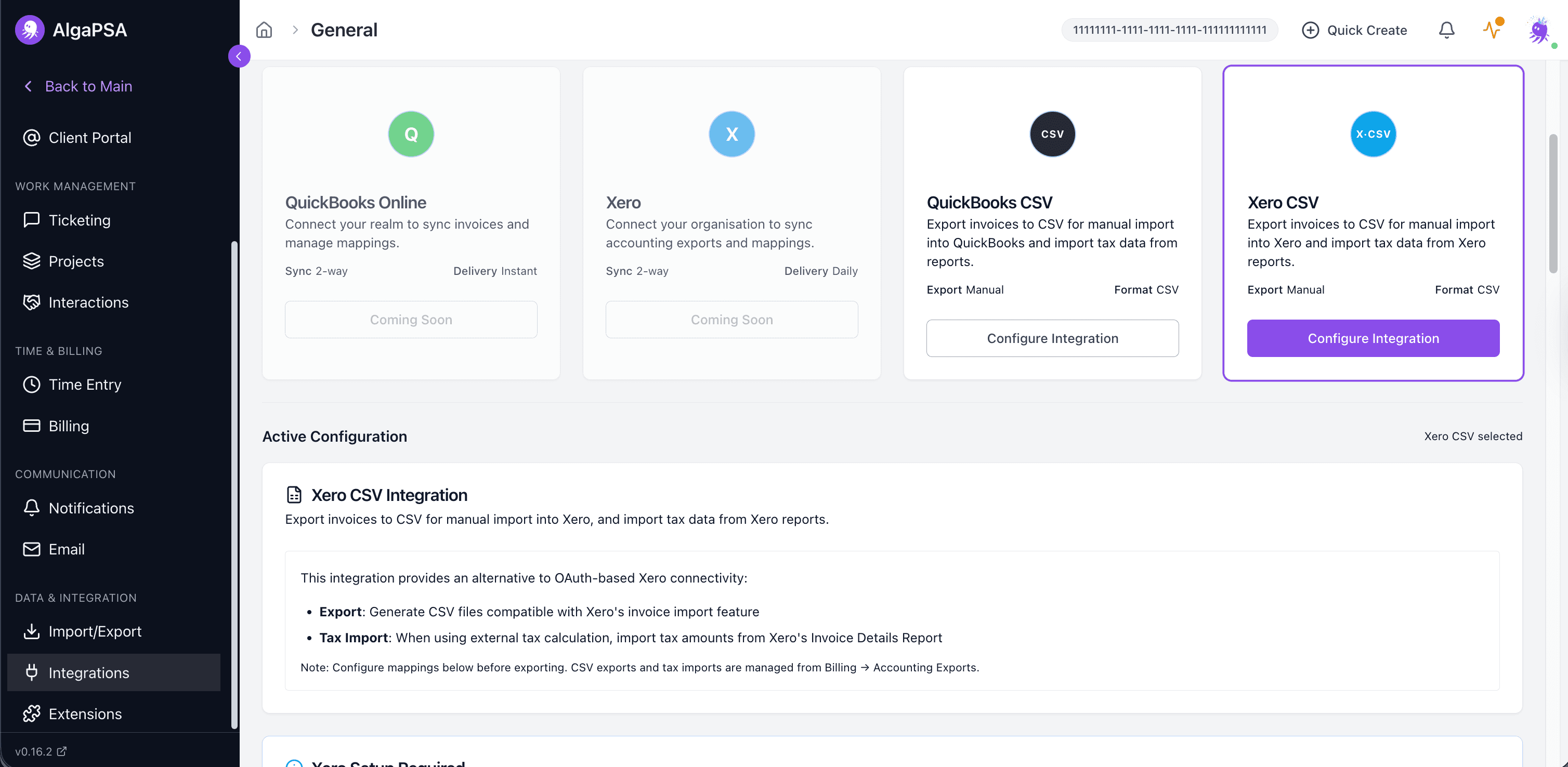Open the Extensions section
The image size is (1568, 767).
coord(85,714)
